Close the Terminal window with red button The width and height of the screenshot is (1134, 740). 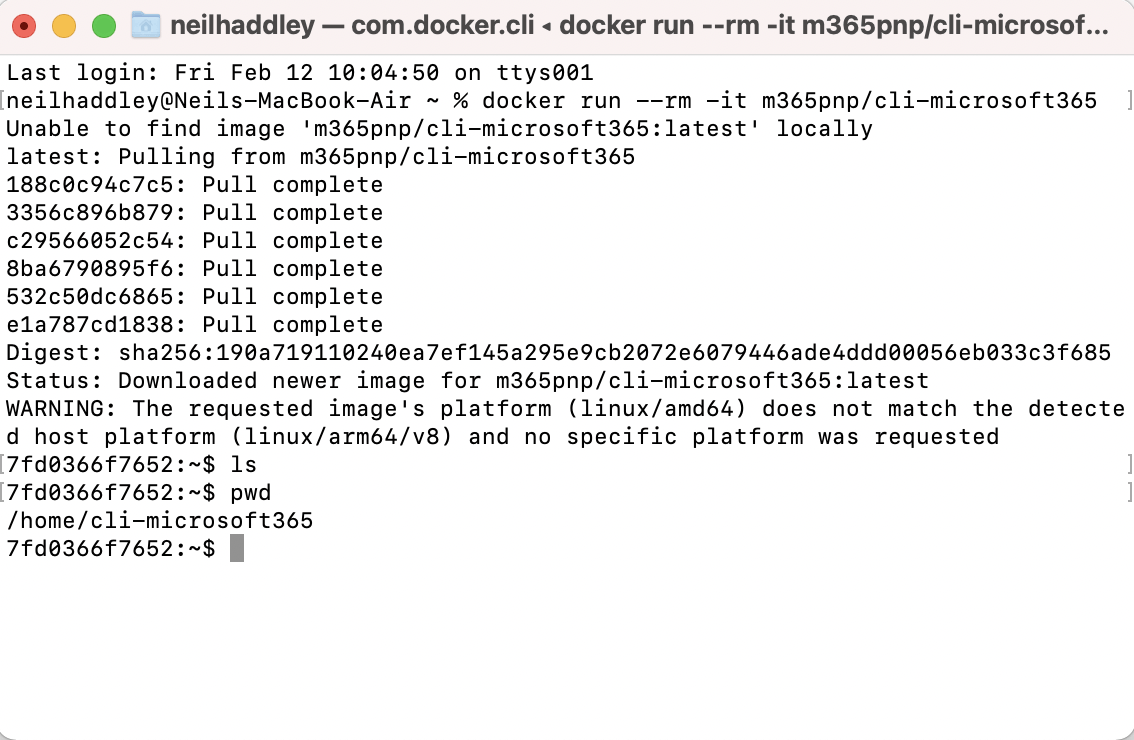point(25,26)
